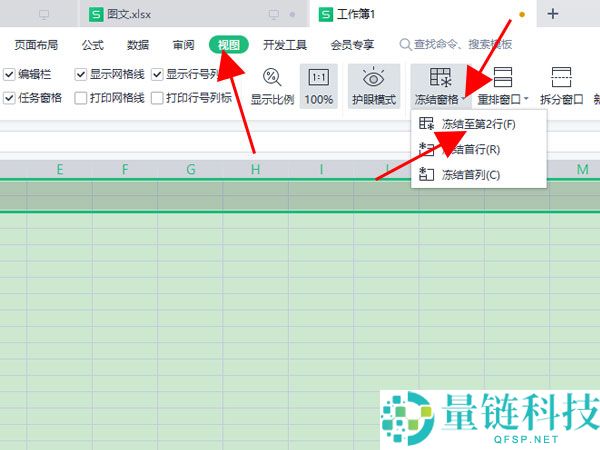Screen dimensions: 600x450
Task: Toggle the 任务窗格 checkbox
Action: (9, 98)
